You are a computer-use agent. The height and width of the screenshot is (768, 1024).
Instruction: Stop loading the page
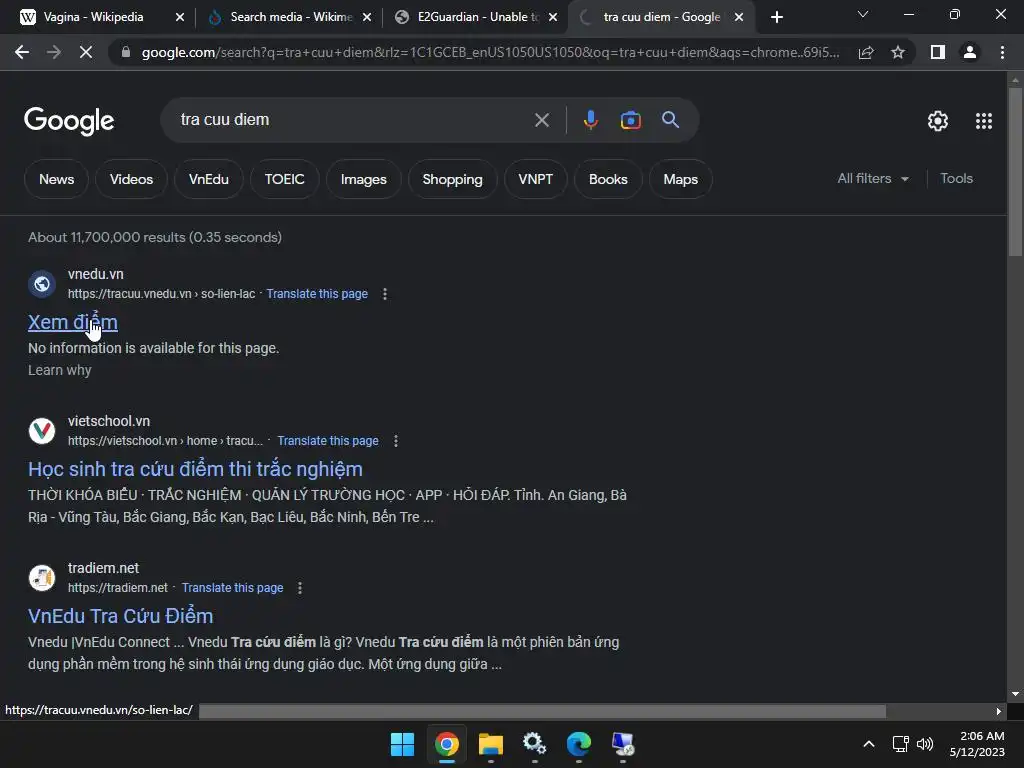86,52
